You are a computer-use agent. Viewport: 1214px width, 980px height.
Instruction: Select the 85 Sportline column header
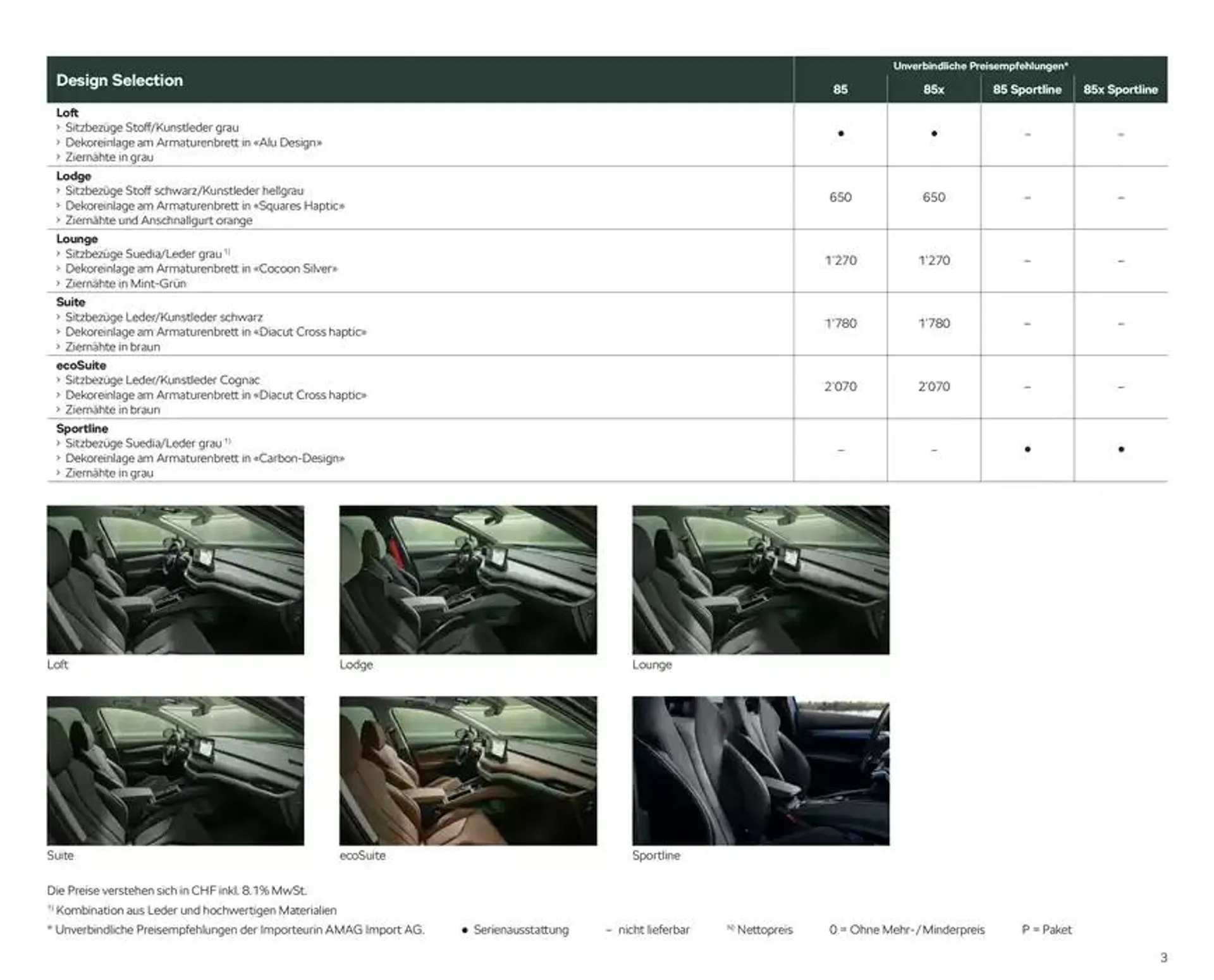[1027, 90]
